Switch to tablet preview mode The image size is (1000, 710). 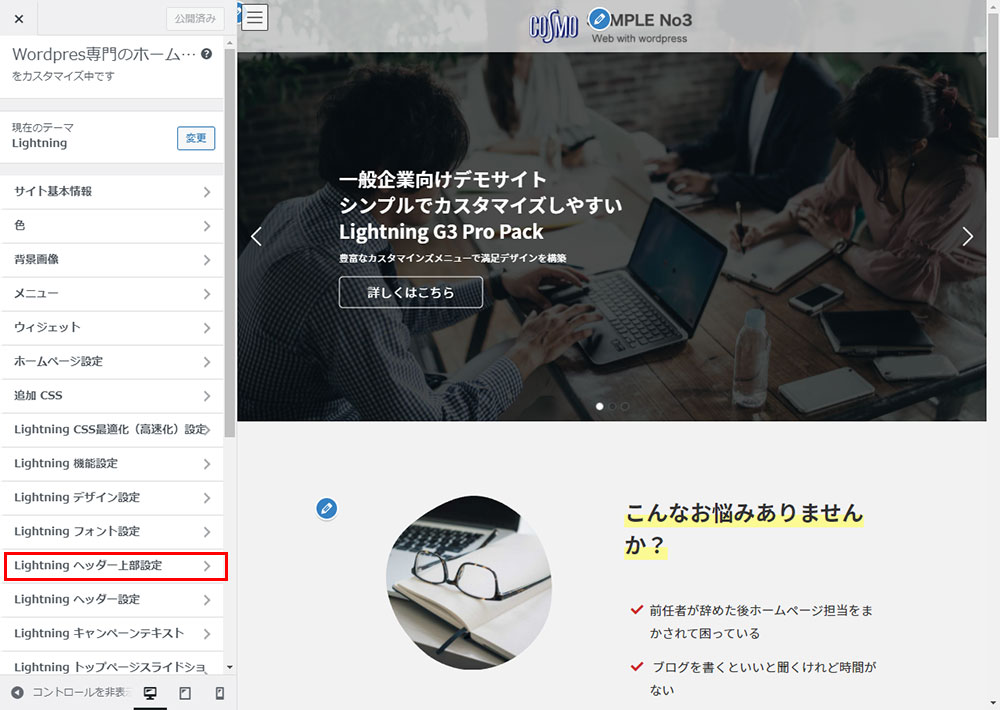[185, 693]
